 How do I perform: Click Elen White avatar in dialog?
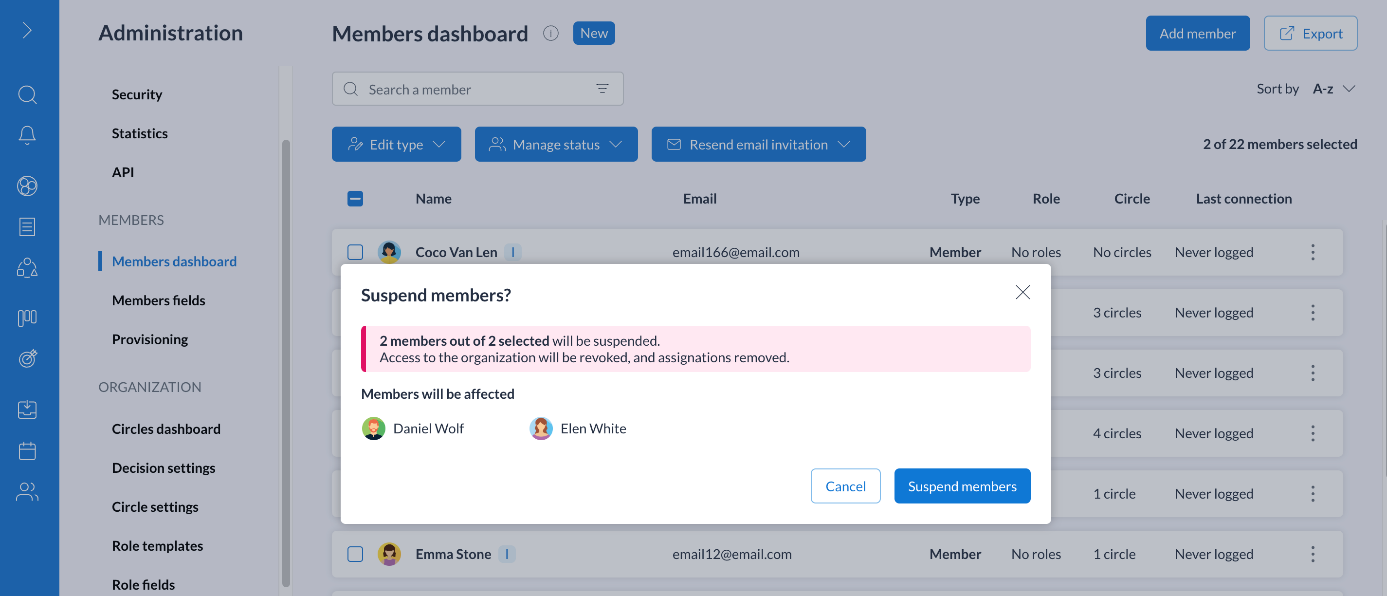pyautogui.click(x=541, y=428)
